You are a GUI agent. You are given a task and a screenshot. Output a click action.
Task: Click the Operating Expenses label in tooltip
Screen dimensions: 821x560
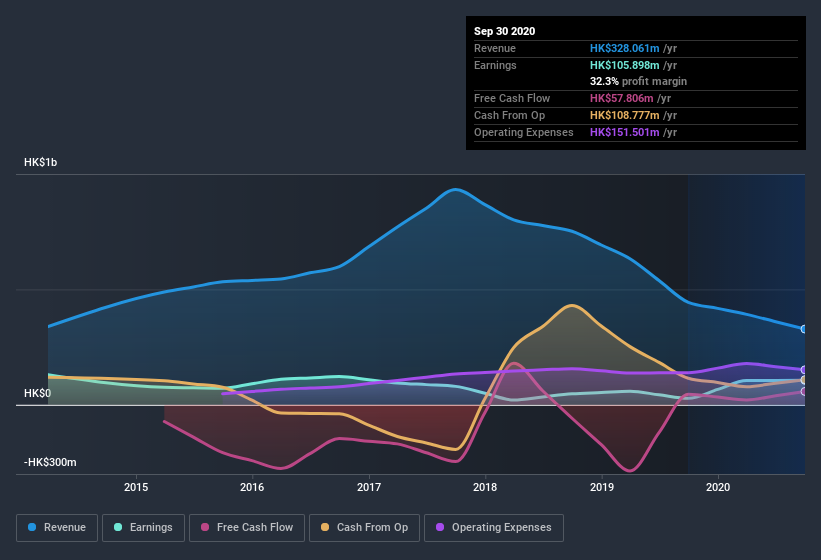click(x=524, y=132)
